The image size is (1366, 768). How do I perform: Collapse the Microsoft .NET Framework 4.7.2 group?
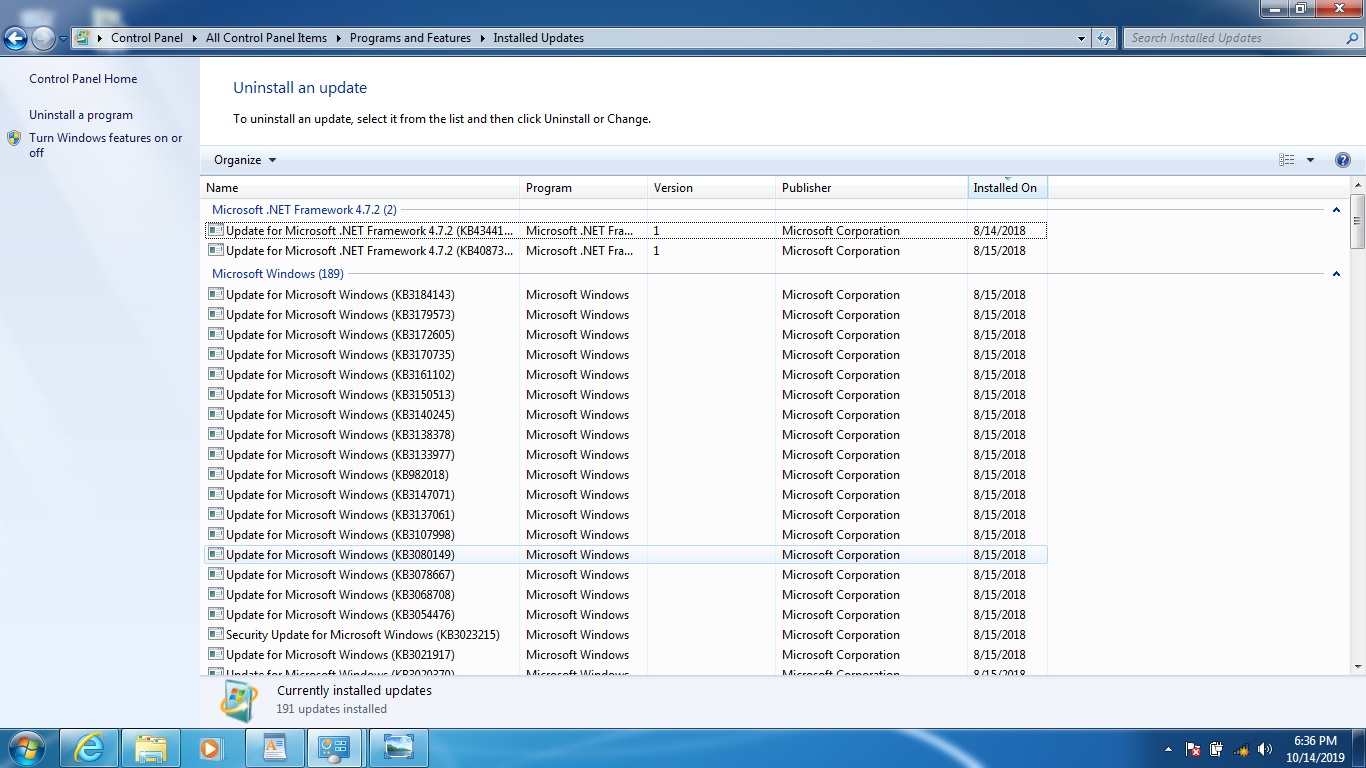click(1336, 210)
